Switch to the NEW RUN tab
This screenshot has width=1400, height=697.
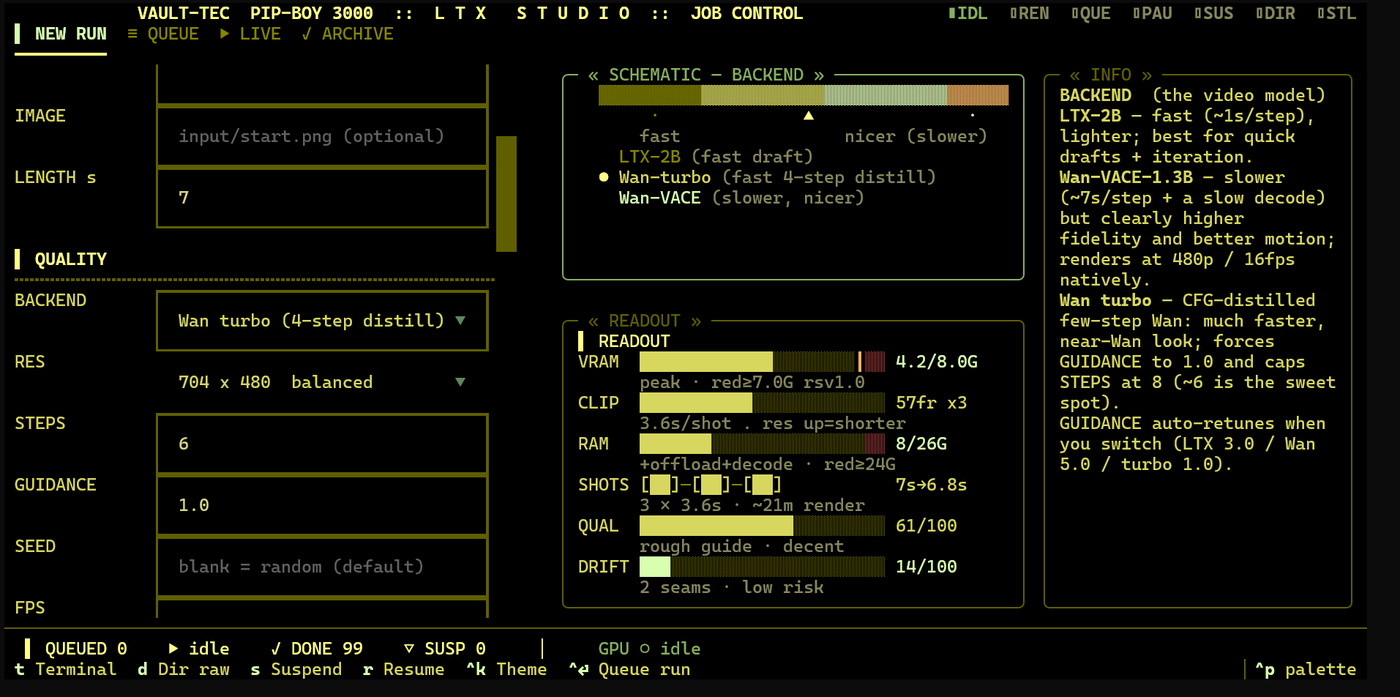pos(60,34)
